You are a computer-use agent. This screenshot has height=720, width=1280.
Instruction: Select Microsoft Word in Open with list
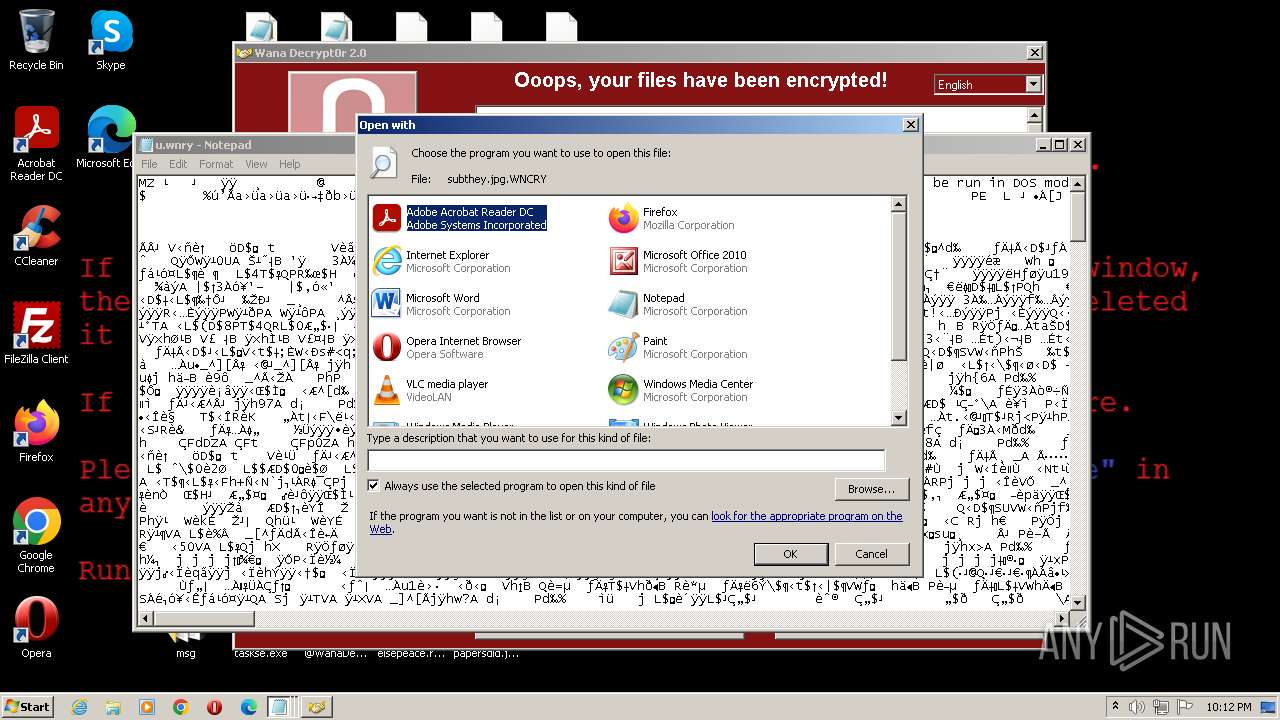click(441, 304)
